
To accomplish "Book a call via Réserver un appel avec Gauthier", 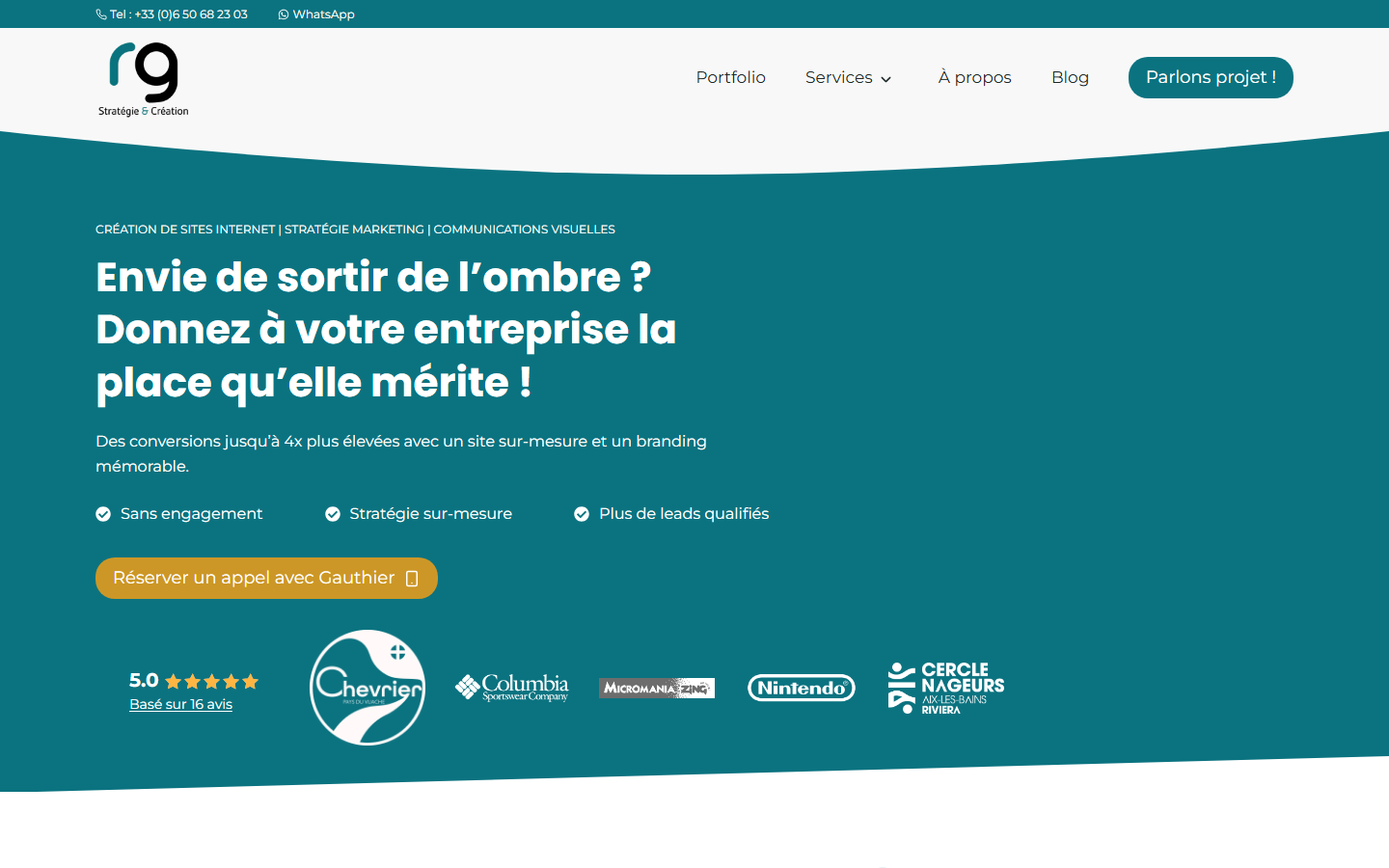I will pyautogui.click(x=266, y=578).
